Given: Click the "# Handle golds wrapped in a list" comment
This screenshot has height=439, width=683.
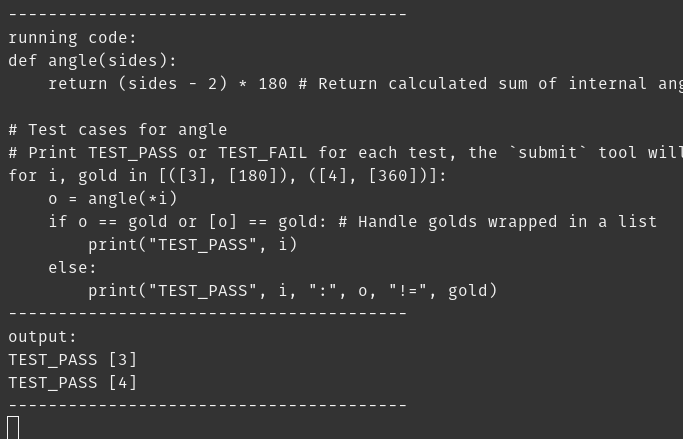Looking at the screenshot, I should coord(497,222).
